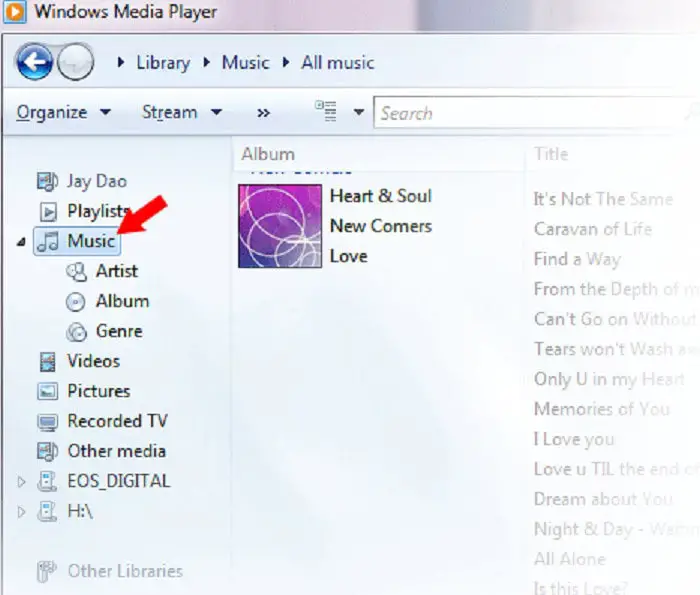Click the View options list icon
The height and width of the screenshot is (595, 700).
pyautogui.click(x=326, y=111)
